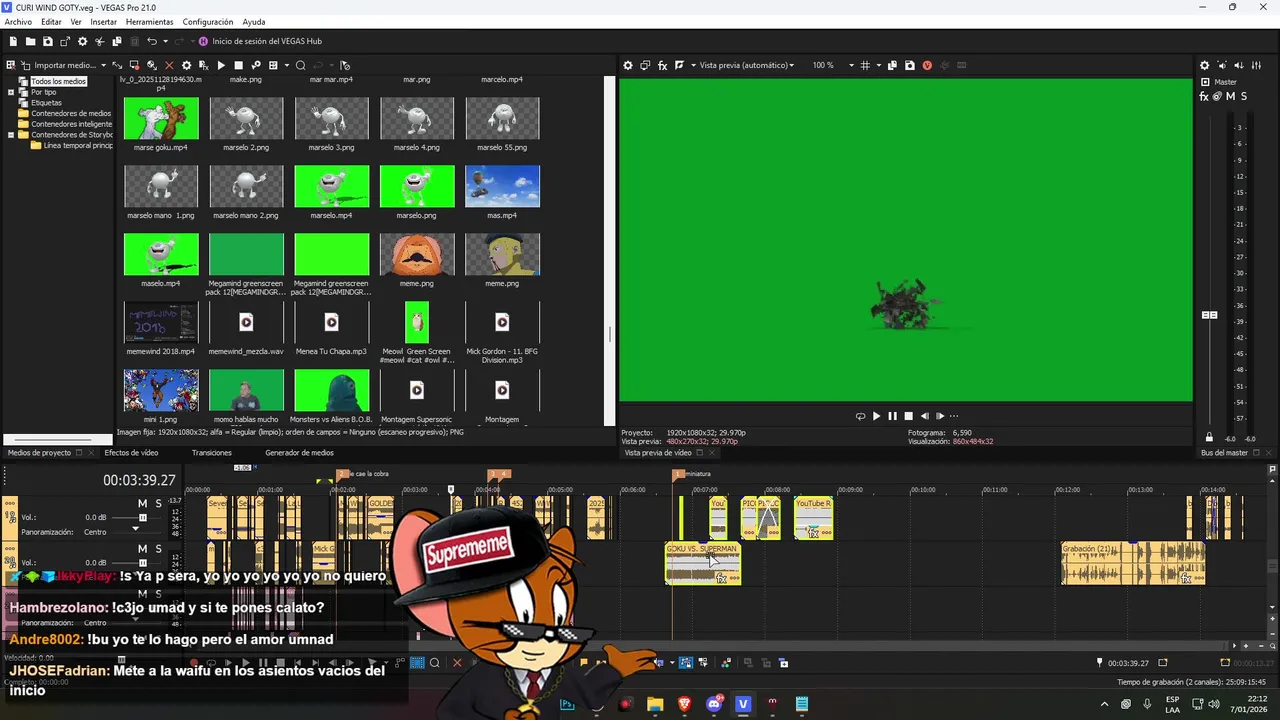Adjust first track Panoramización slider

point(136,528)
